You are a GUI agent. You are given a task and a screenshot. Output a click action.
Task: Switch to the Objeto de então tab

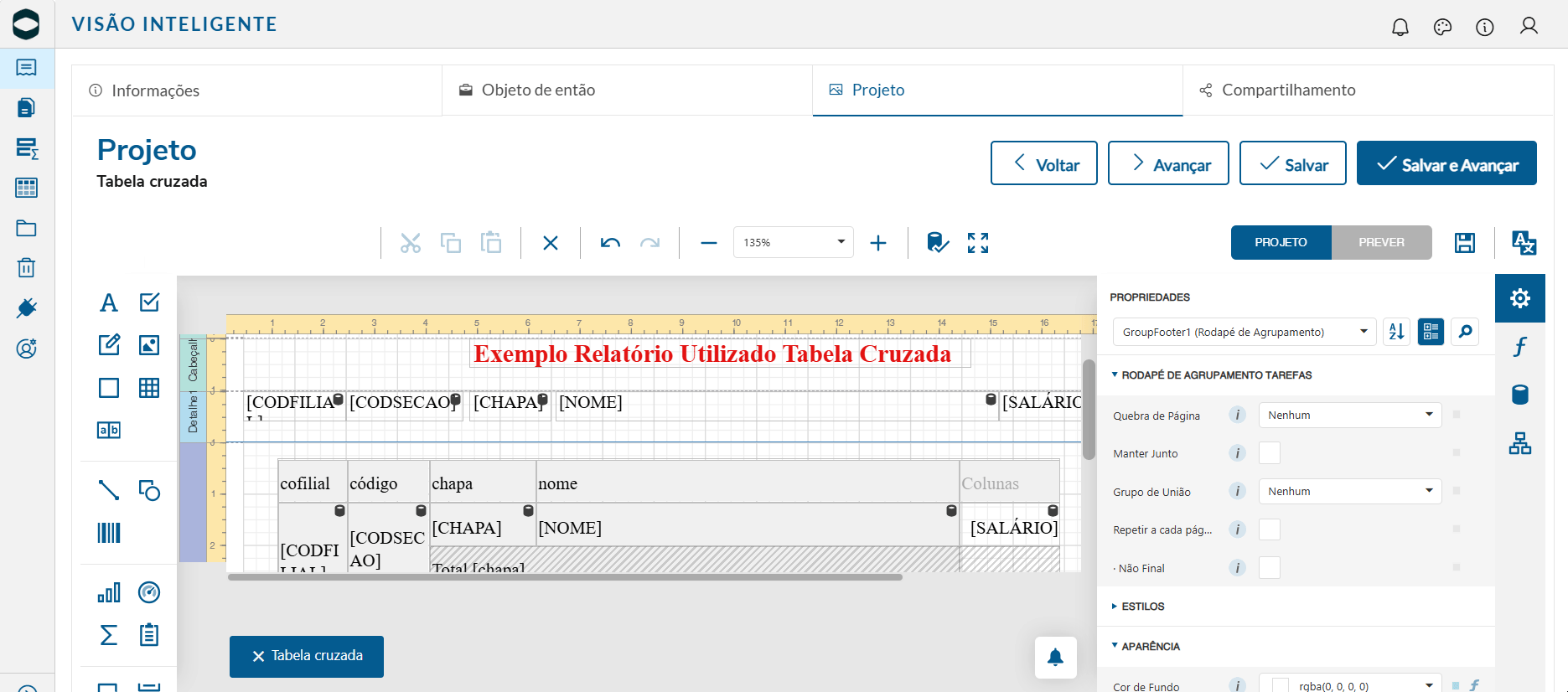tap(628, 90)
